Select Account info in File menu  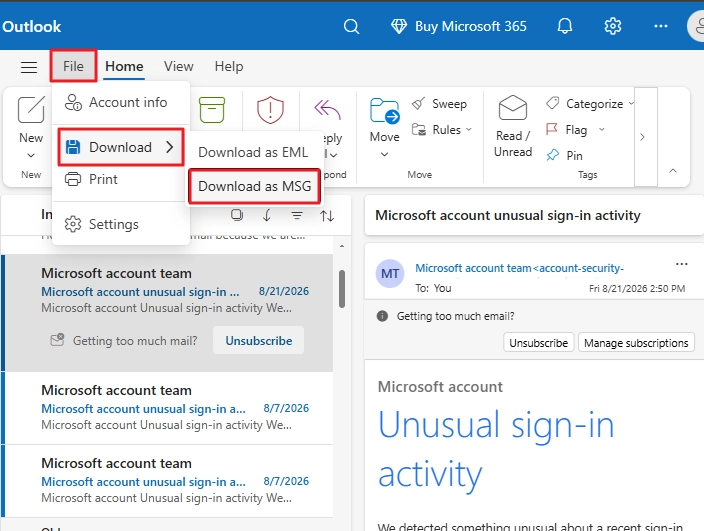pyautogui.click(x=121, y=102)
